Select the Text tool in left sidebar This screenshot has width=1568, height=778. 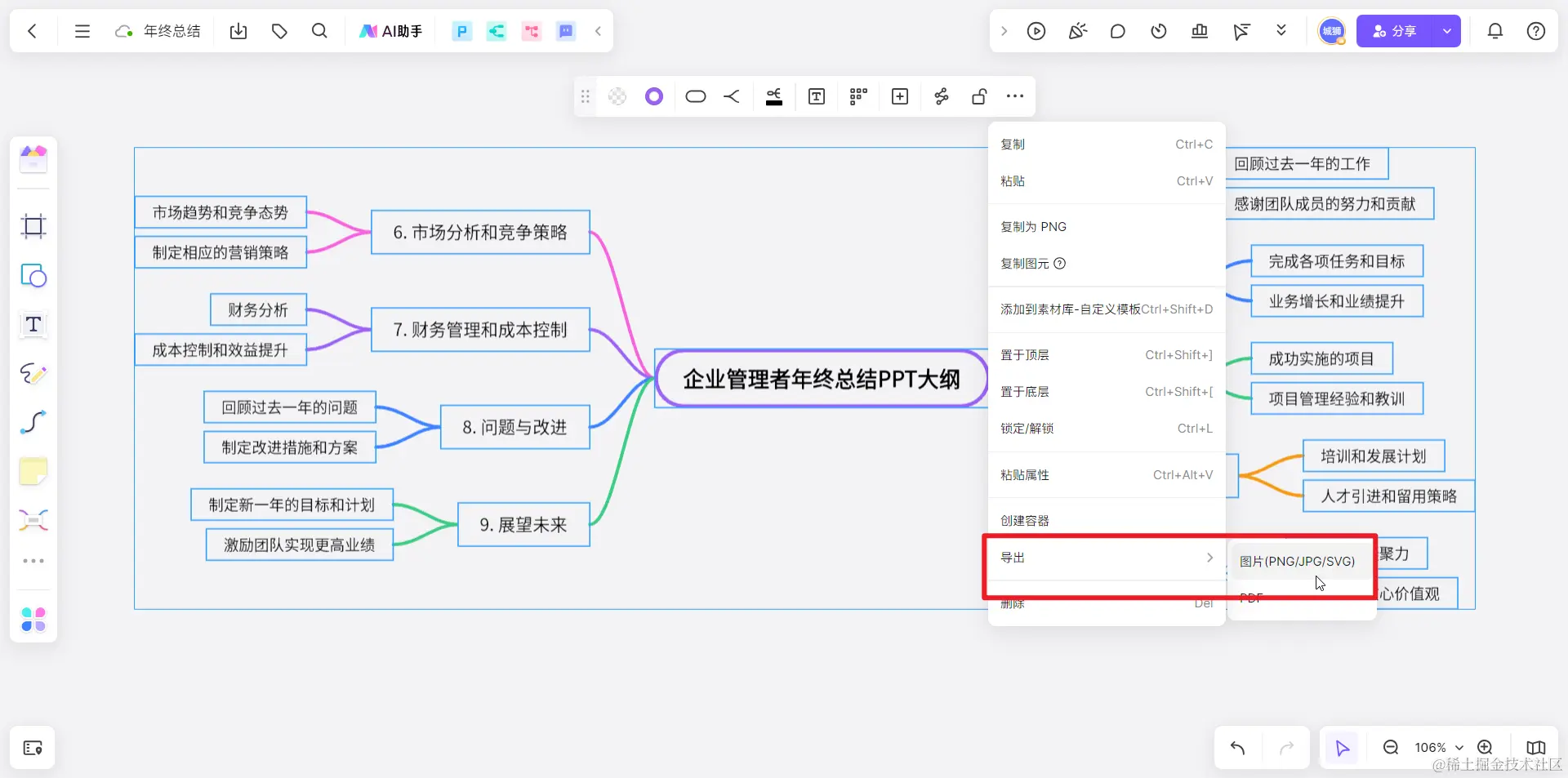(33, 324)
